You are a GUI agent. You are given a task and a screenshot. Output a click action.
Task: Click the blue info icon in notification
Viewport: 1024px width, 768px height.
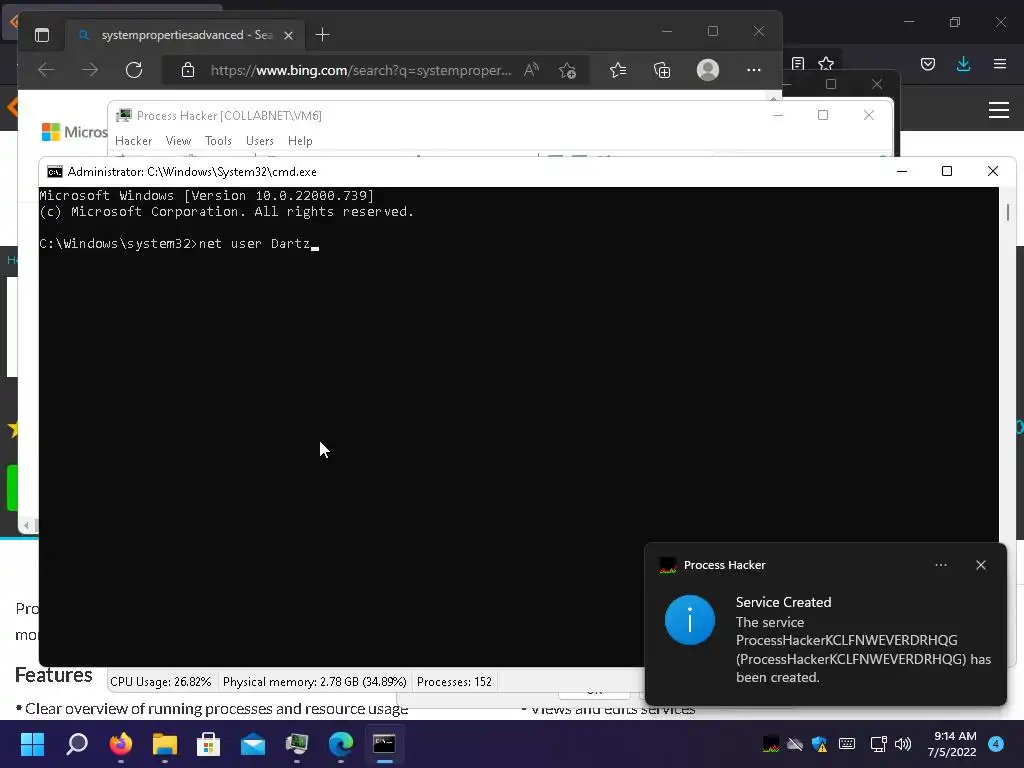coord(690,620)
